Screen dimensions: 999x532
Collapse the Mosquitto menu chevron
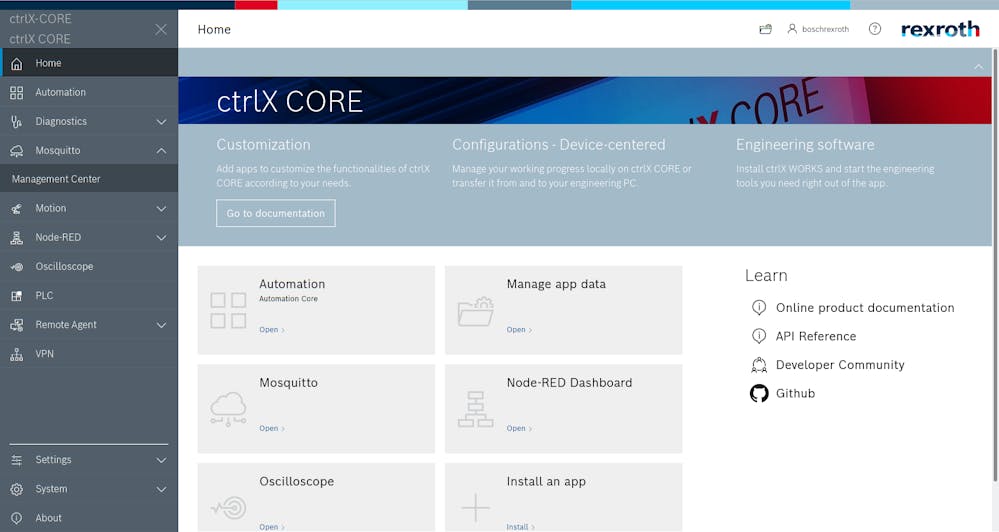tap(161, 150)
